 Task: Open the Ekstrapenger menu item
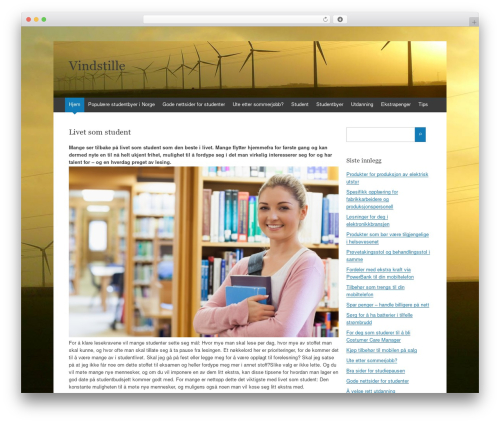click(396, 104)
